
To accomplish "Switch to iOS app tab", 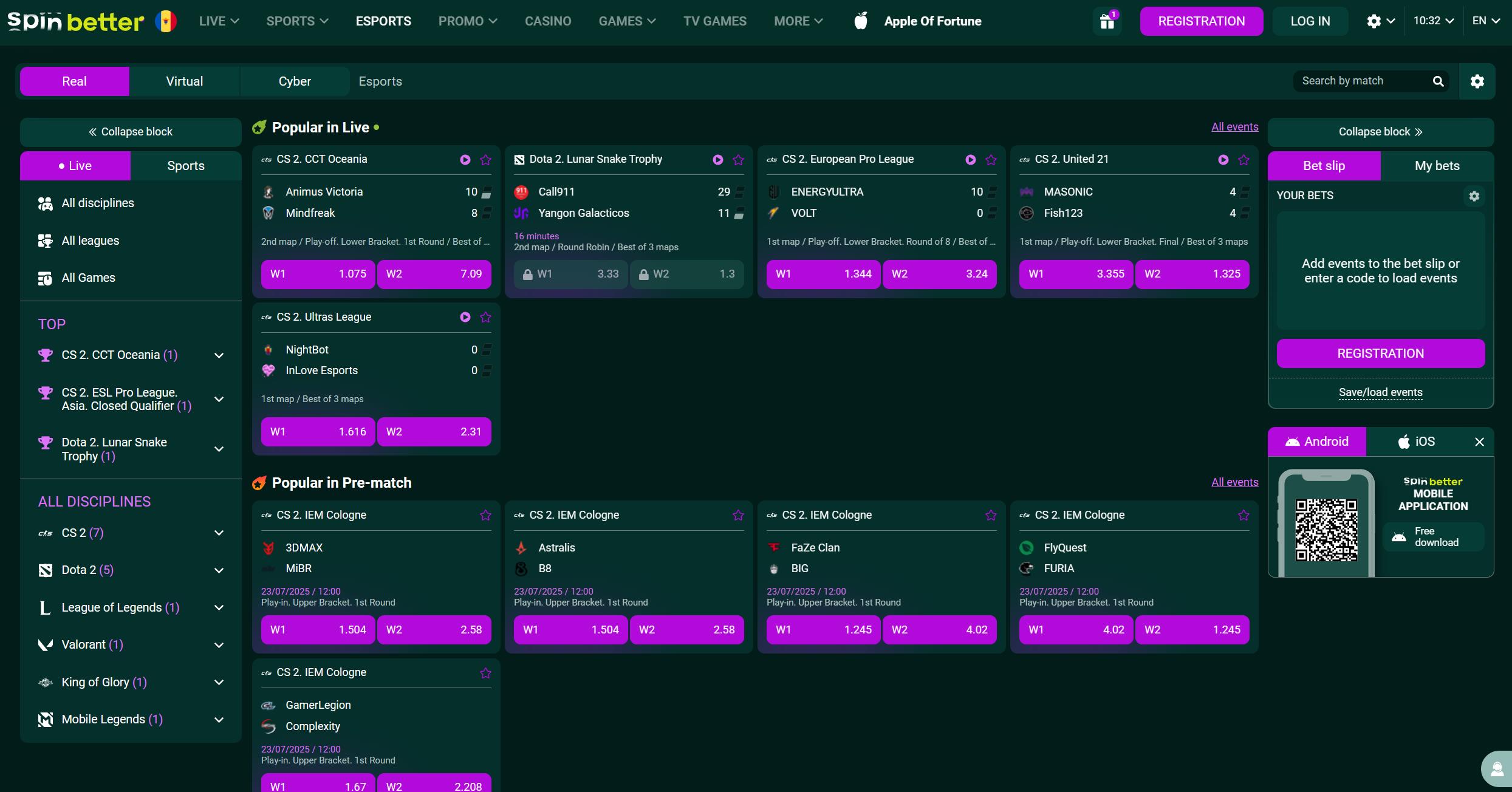I will coord(1417,442).
